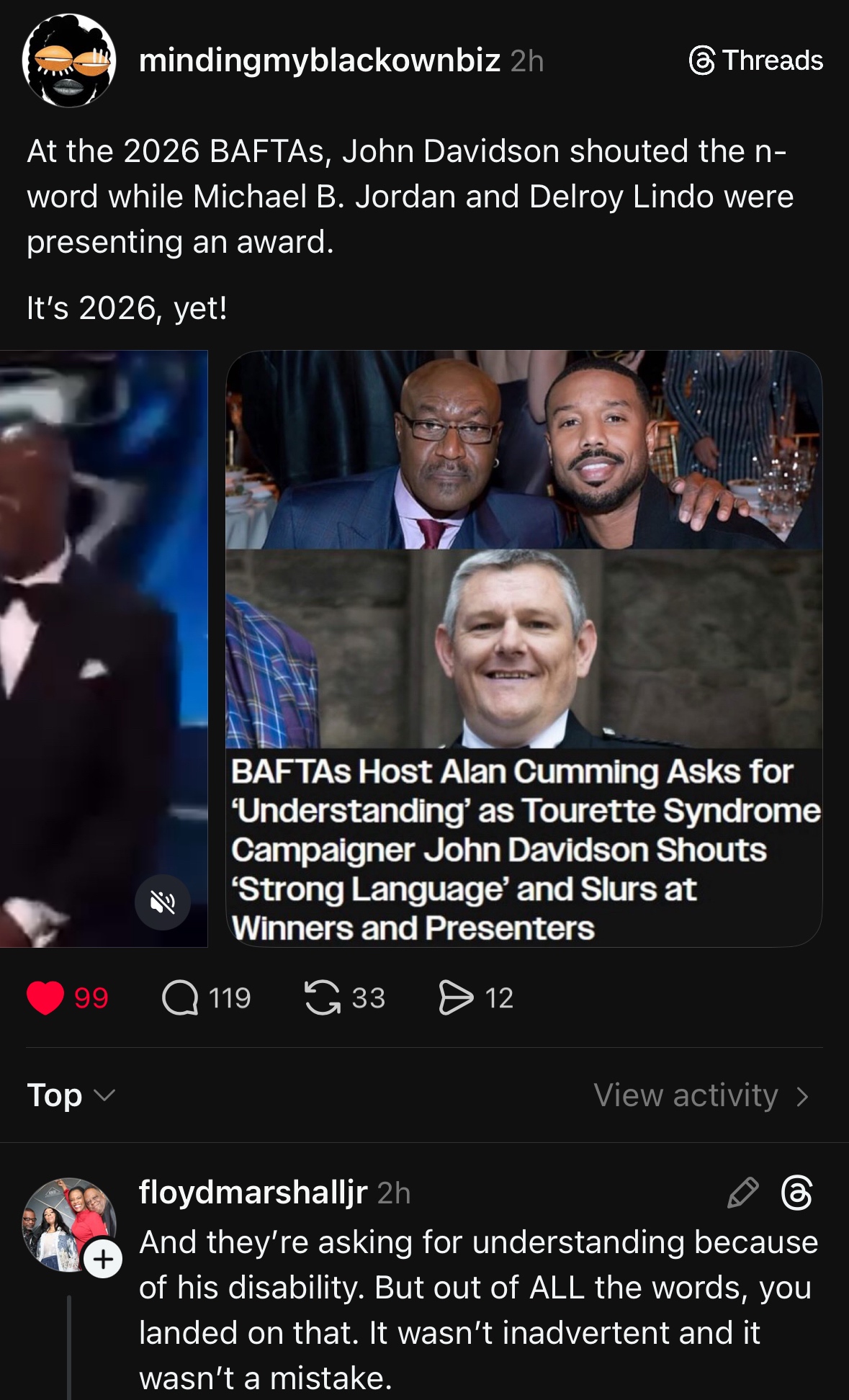The height and width of the screenshot is (1400, 849).
Task: Tap the floydmarshalljr username
Action: [x=253, y=1193]
